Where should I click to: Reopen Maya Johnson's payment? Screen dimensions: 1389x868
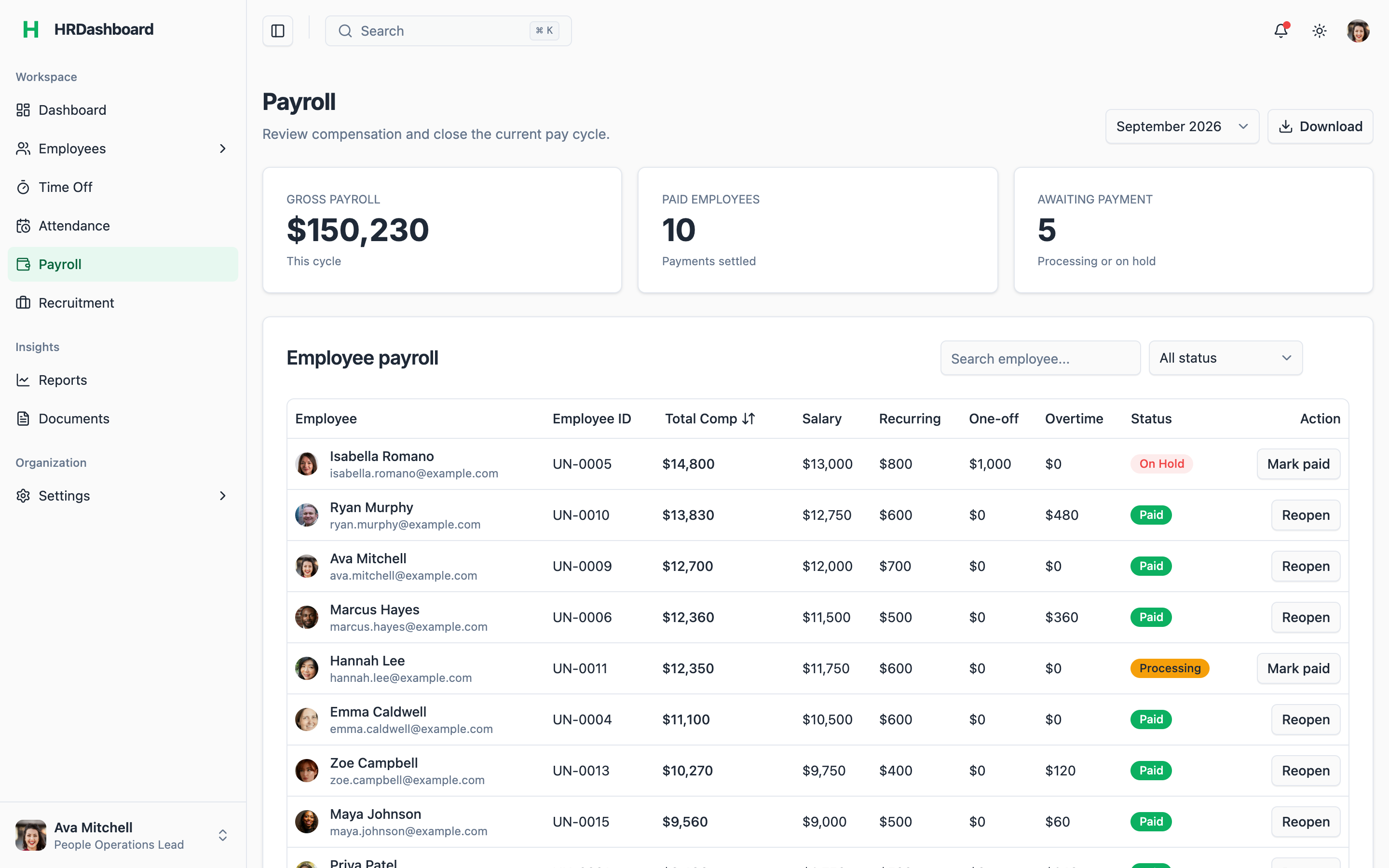coord(1305,822)
